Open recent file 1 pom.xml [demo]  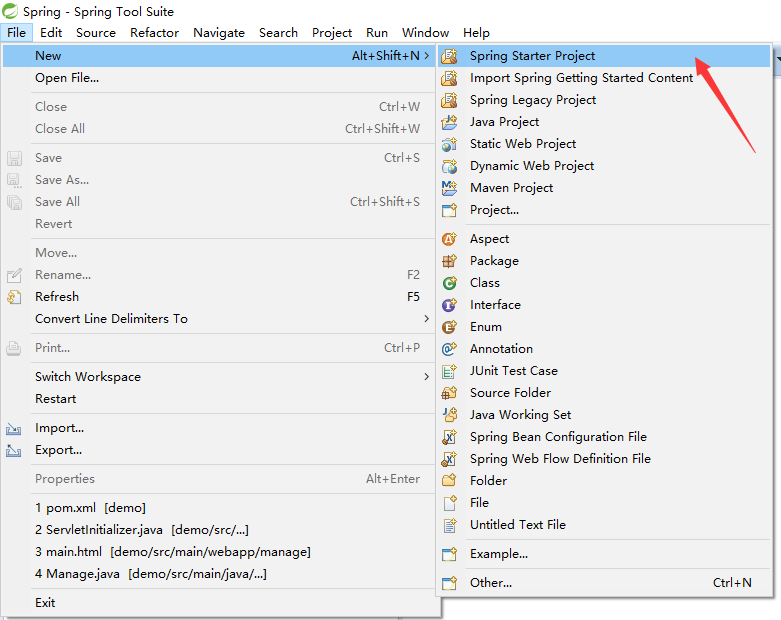219,508
